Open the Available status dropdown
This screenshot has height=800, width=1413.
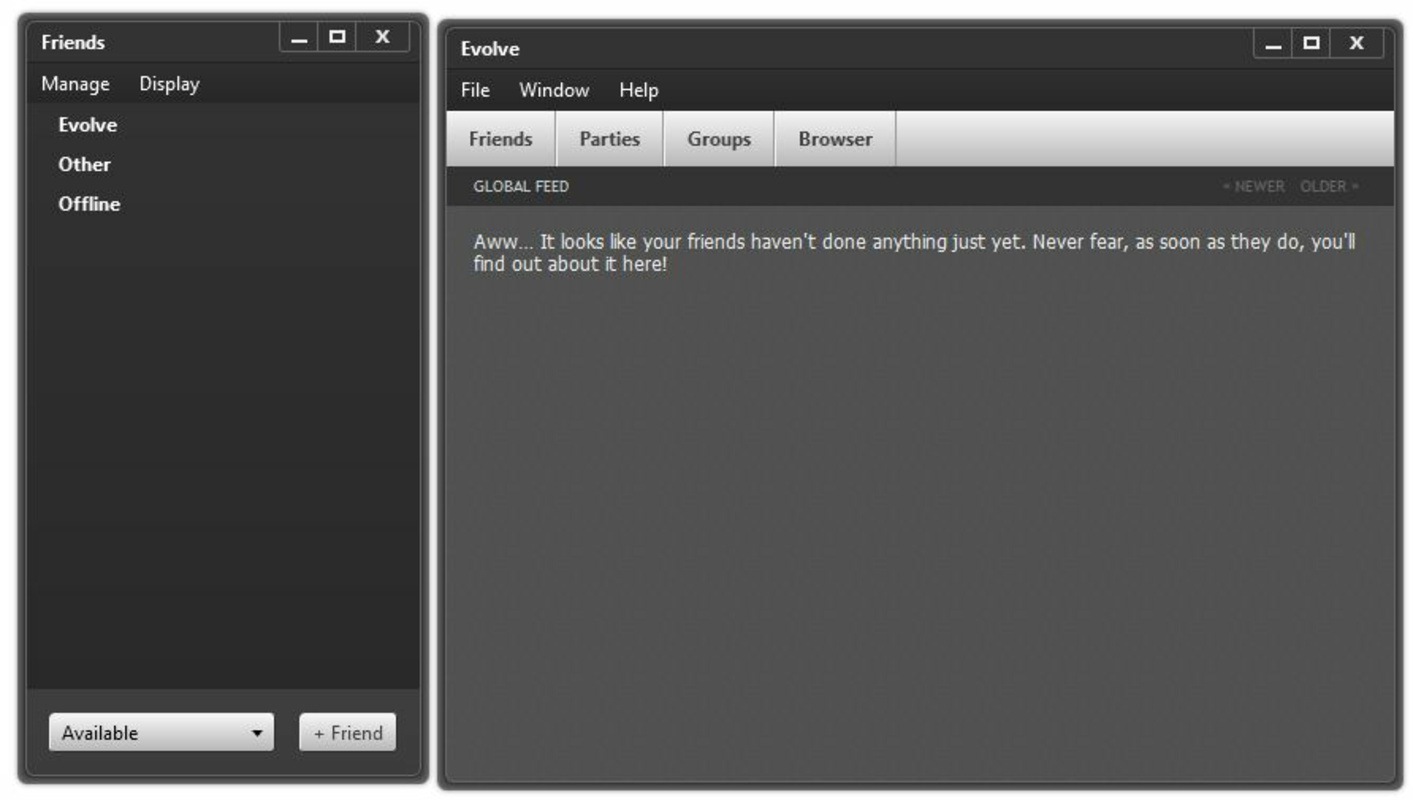[161, 733]
